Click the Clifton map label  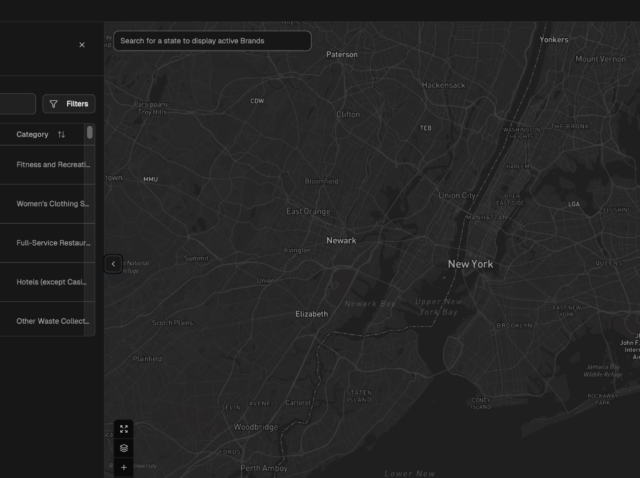point(348,114)
